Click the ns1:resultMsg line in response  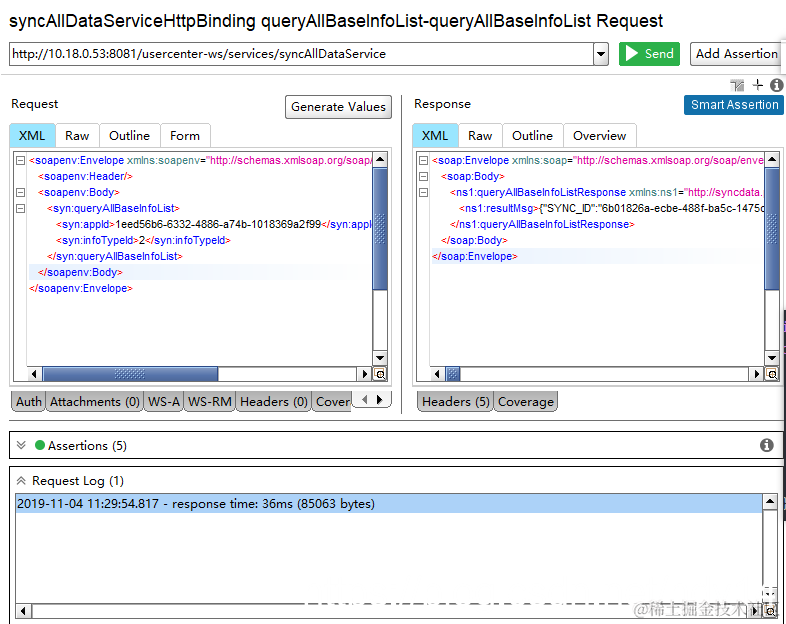612,209
